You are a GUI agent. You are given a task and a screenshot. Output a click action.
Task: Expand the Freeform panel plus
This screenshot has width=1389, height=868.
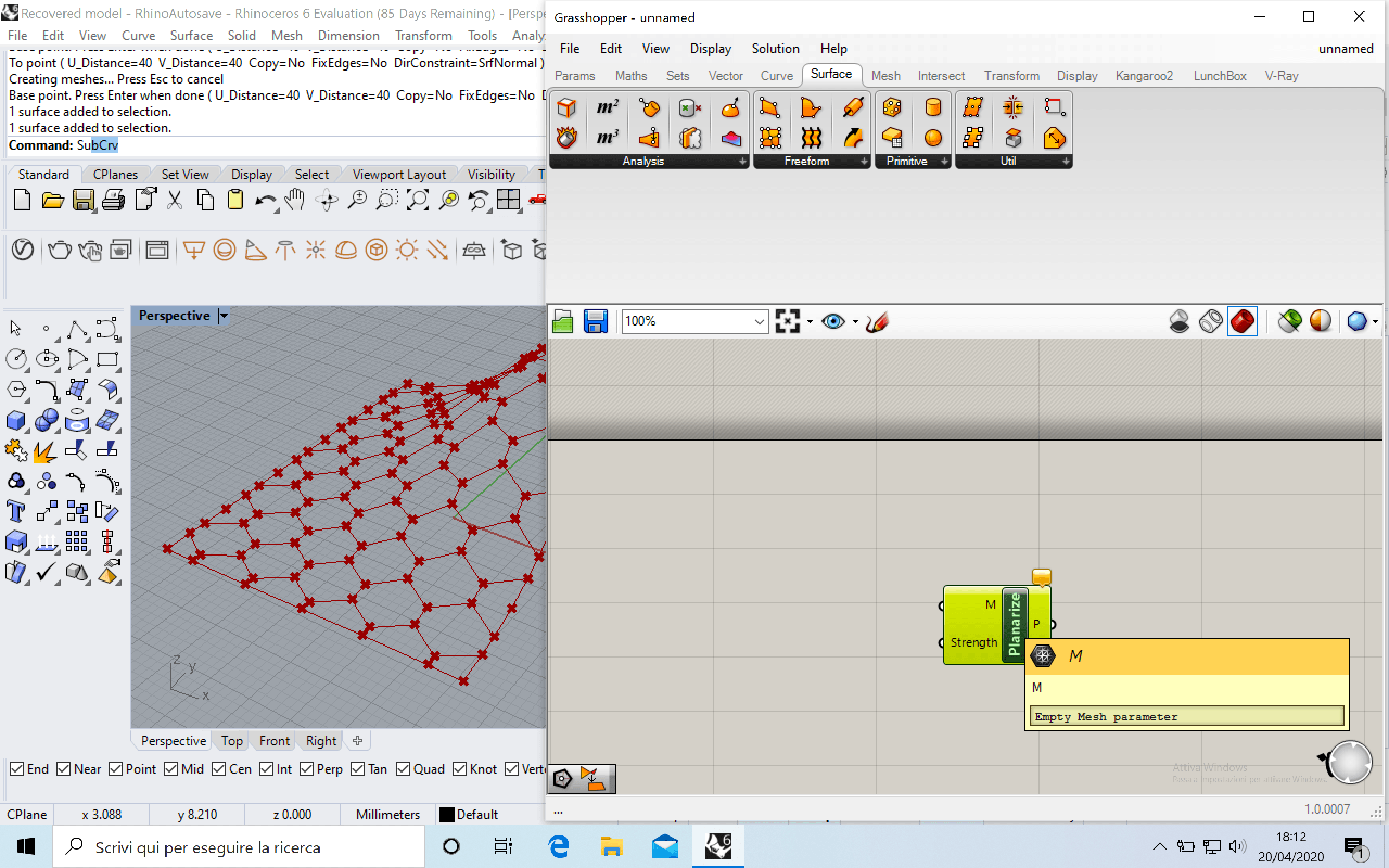pos(864,161)
